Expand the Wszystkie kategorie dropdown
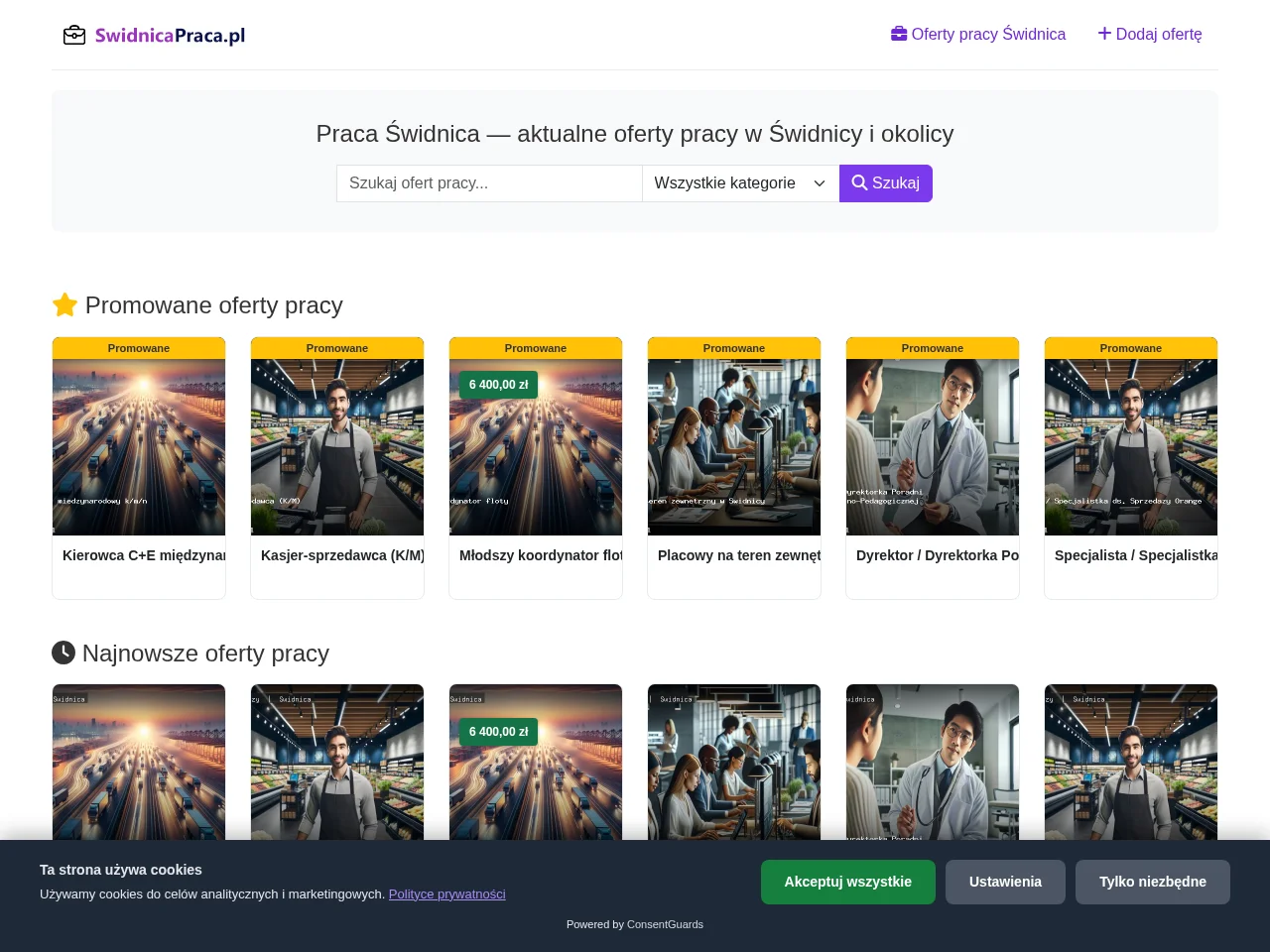Screen dimensions: 1270x952 [x=740, y=183]
